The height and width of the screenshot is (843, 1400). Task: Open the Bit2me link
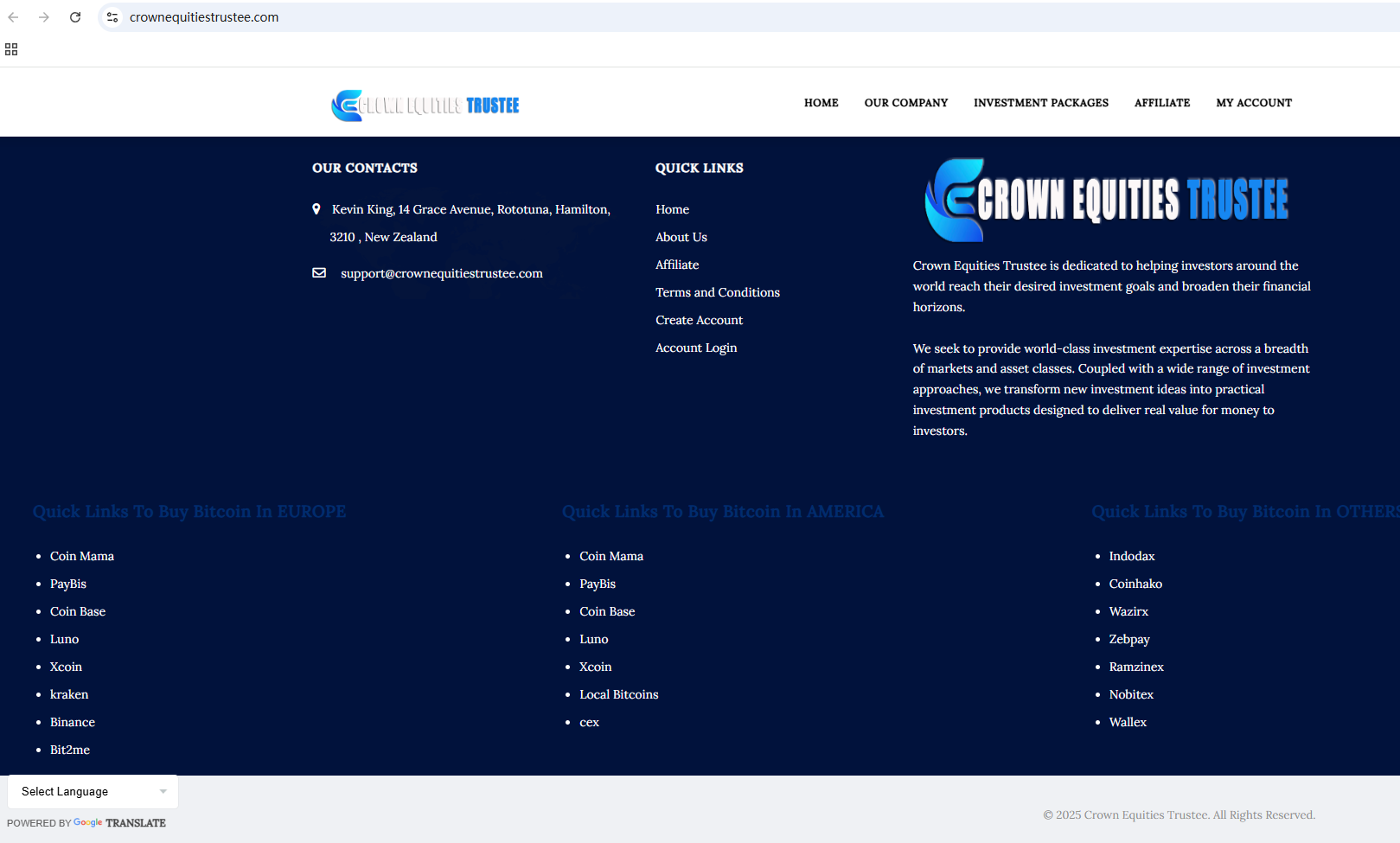point(70,750)
